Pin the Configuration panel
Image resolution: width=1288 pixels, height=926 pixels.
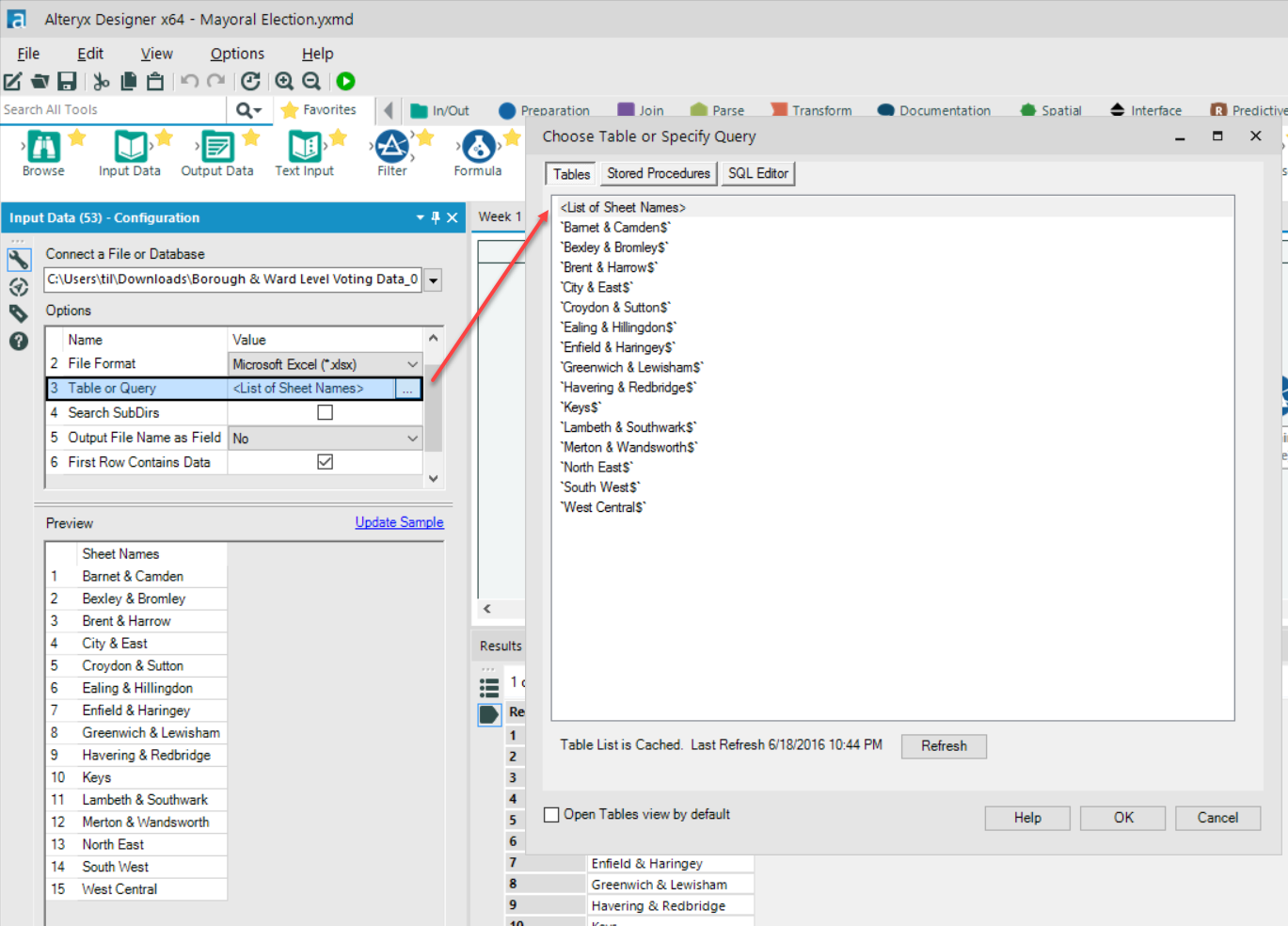point(436,217)
